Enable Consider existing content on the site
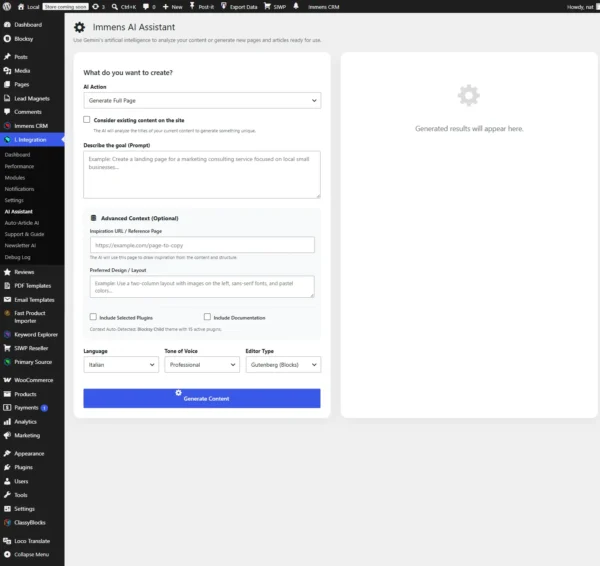Image resolution: width=600 pixels, height=566 pixels. click(x=87, y=120)
